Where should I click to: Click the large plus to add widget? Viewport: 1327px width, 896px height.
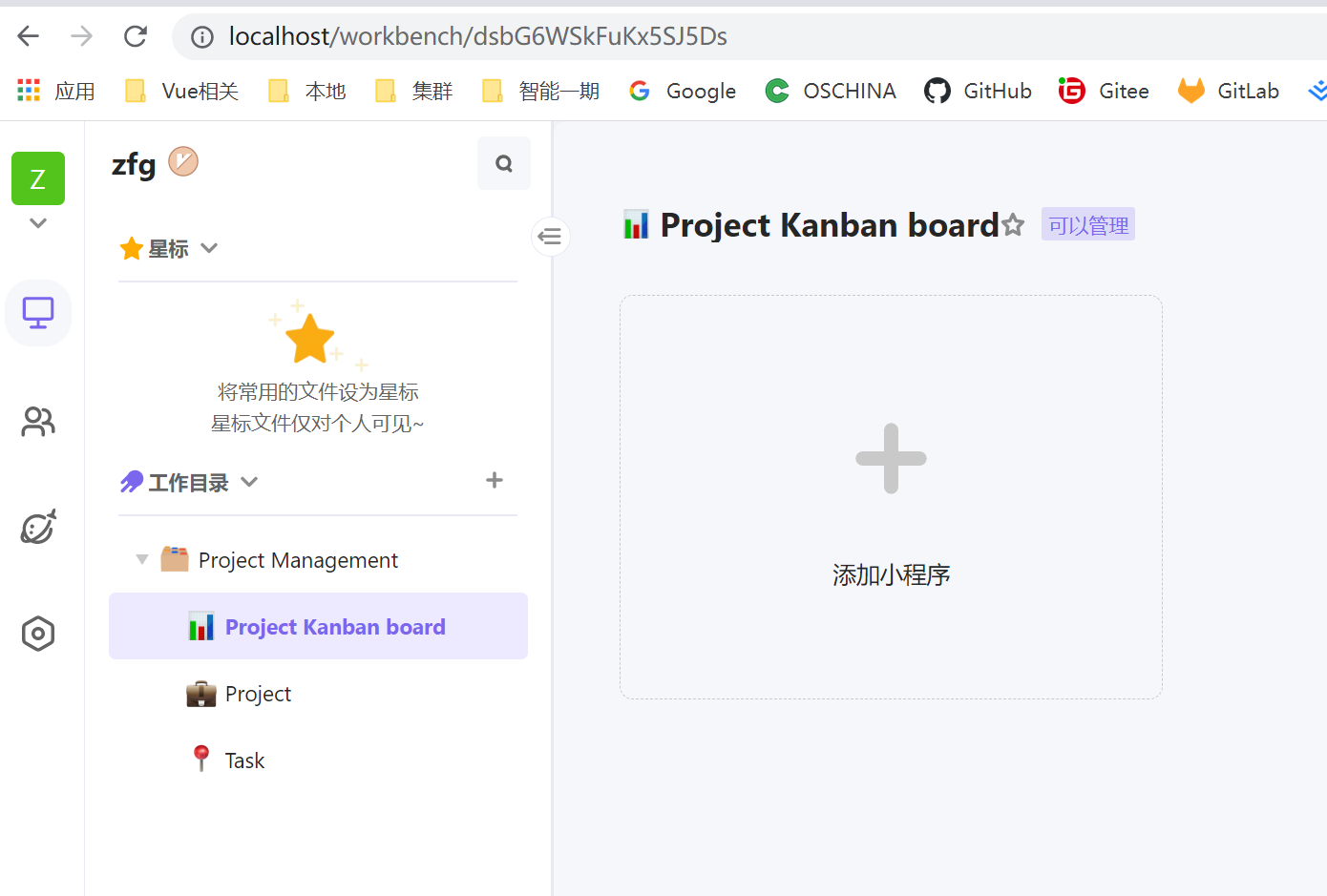pos(891,458)
